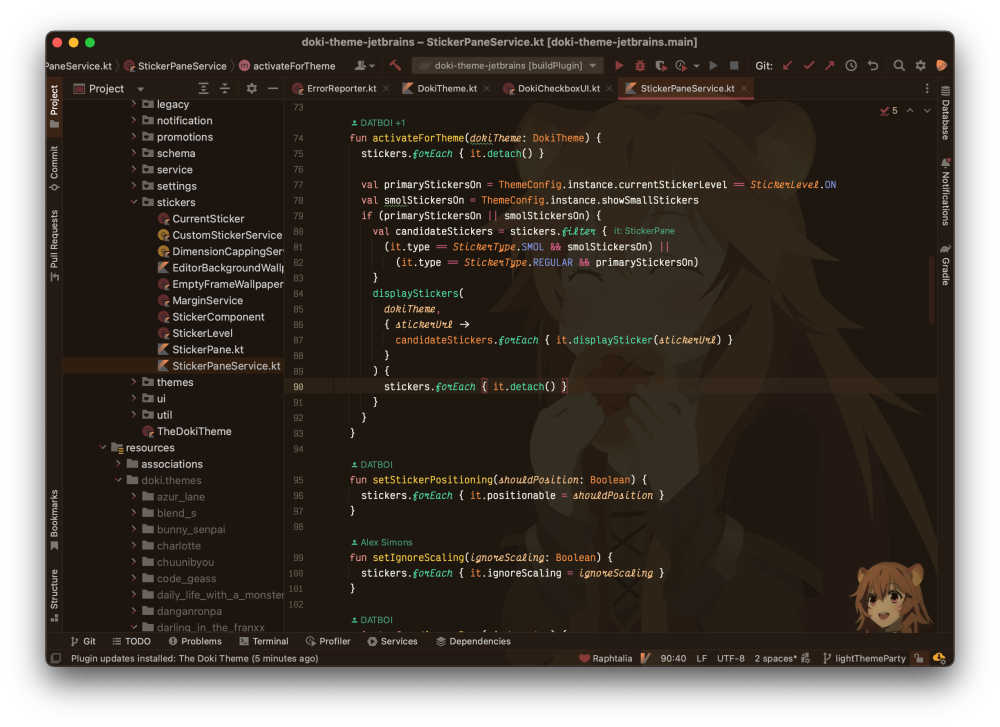Click the Git commit checkmark icon
1000x727 pixels.
point(809,66)
